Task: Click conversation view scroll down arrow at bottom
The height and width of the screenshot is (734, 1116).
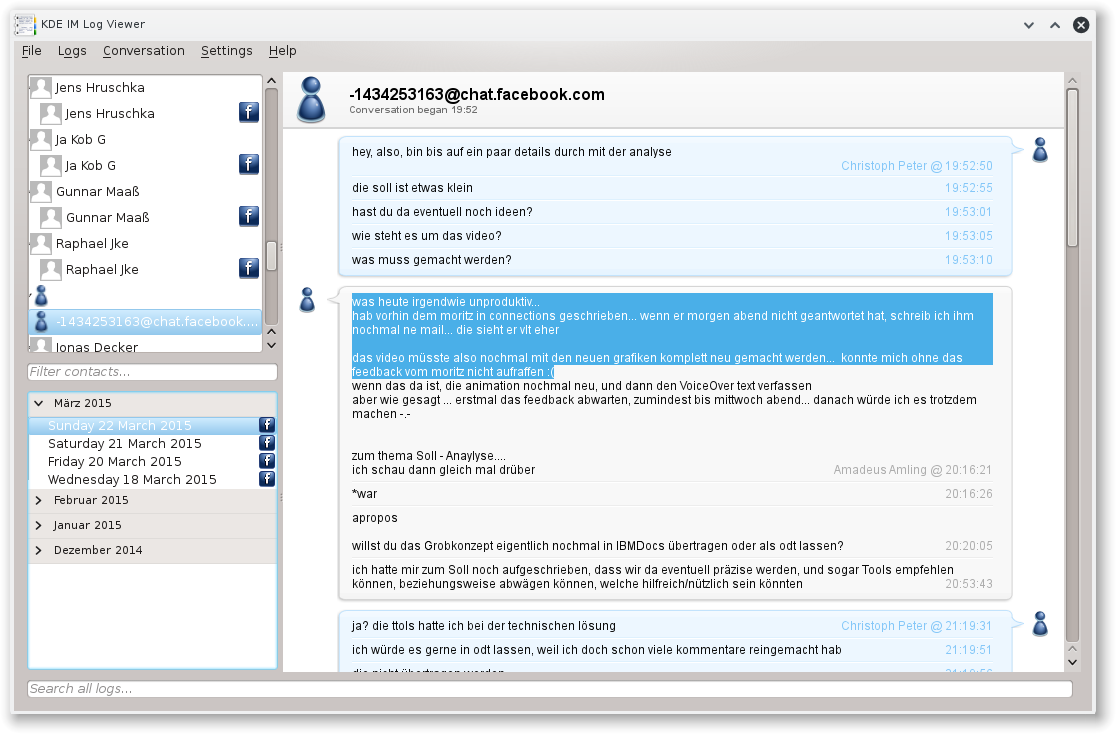Action: tap(1073, 662)
